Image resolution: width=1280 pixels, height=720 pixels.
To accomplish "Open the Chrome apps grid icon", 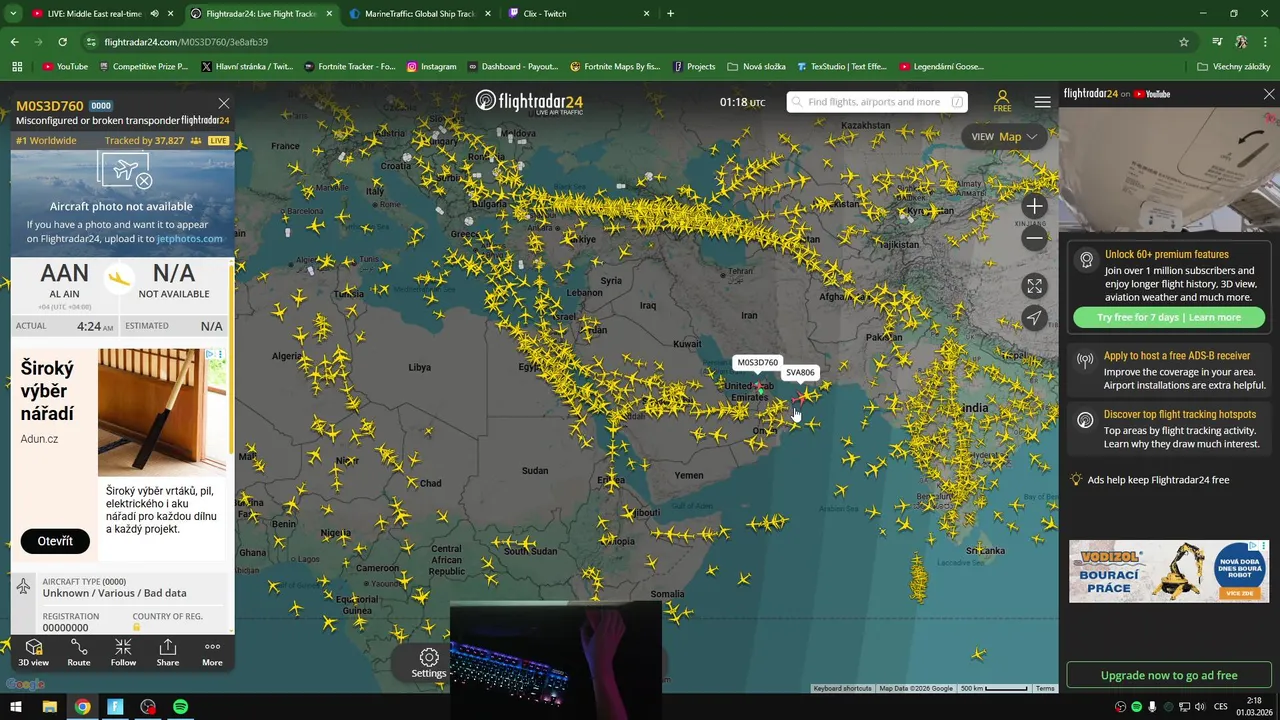I will pos(17,67).
